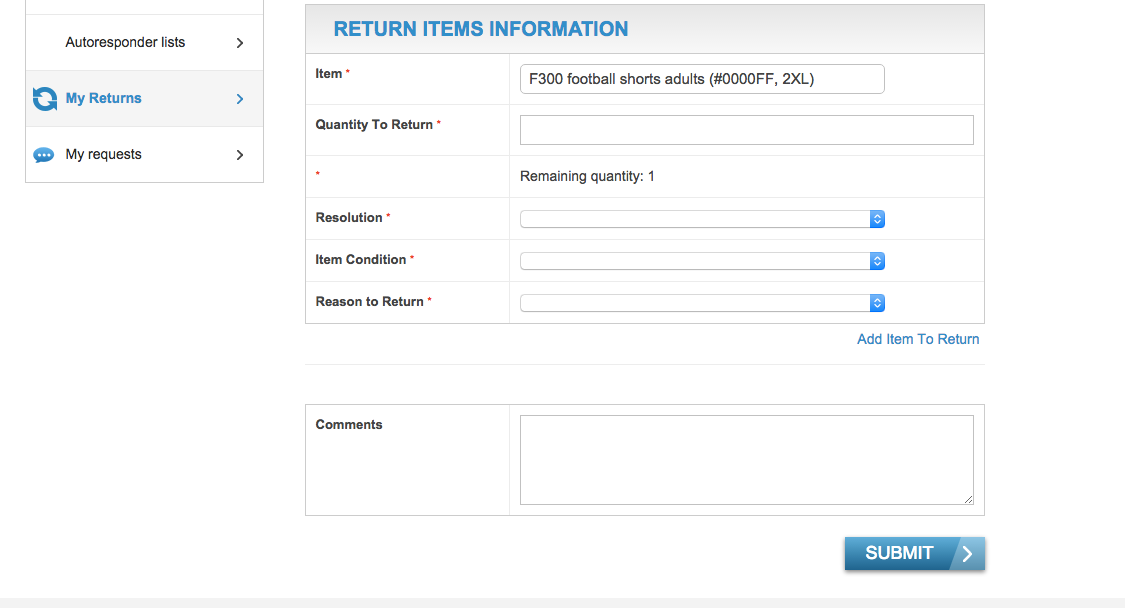
Task: Click the Comments box resize handle
Action: pyautogui.click(x=967, y=499)
